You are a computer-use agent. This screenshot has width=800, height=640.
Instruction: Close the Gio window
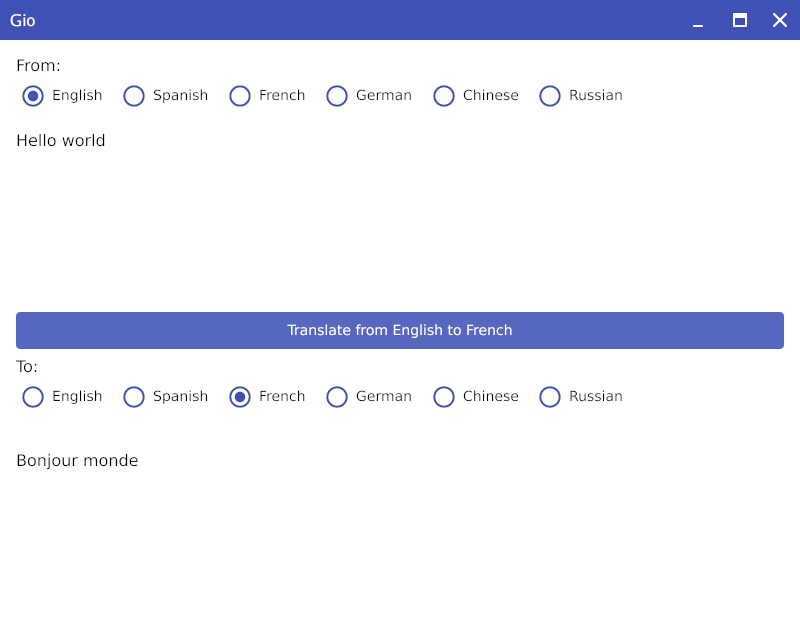click(780, 20)
